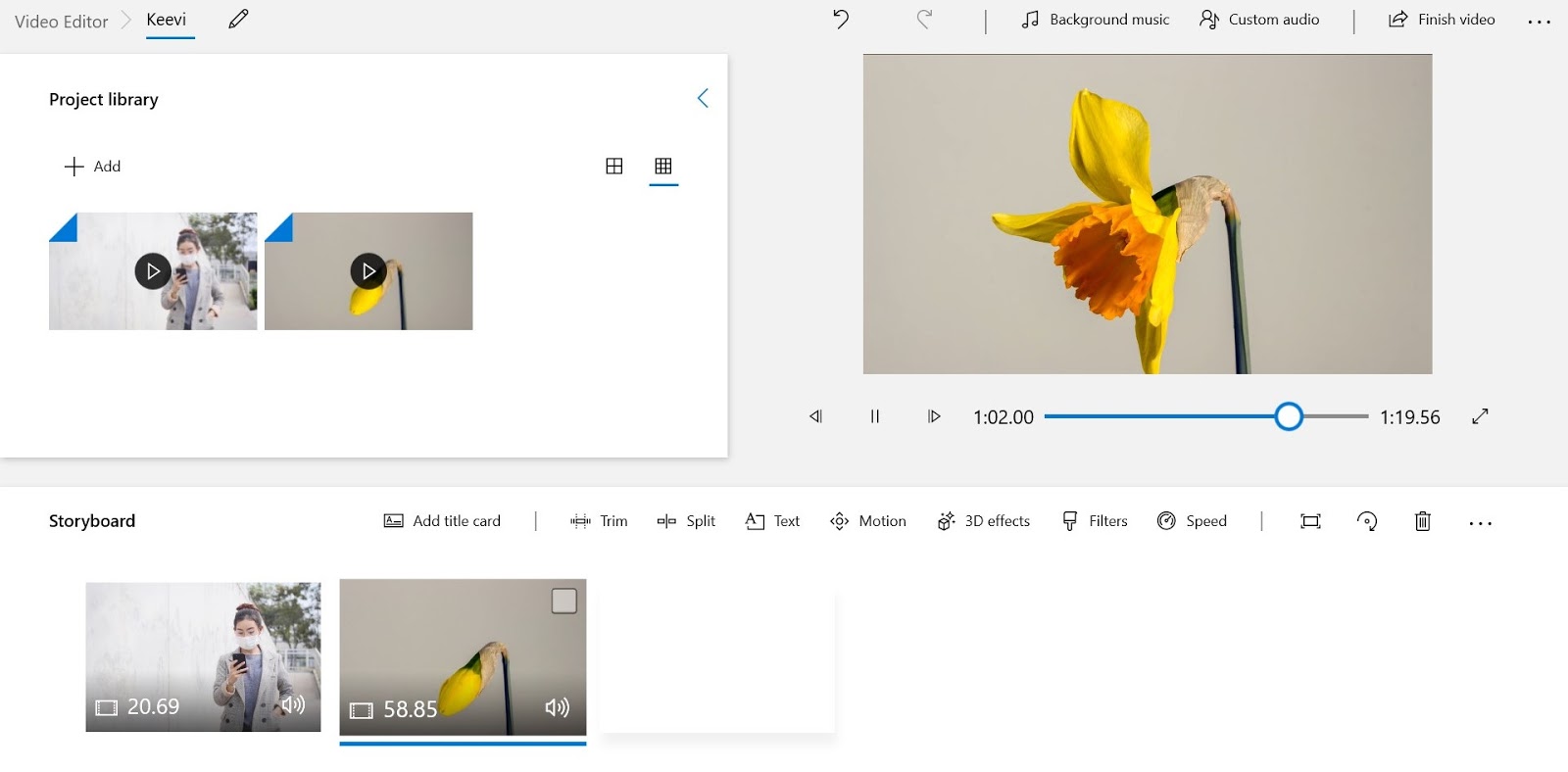Screen dimensions: 1568x772
Task: Collapse the Project library panel
Action: [702, 98]
